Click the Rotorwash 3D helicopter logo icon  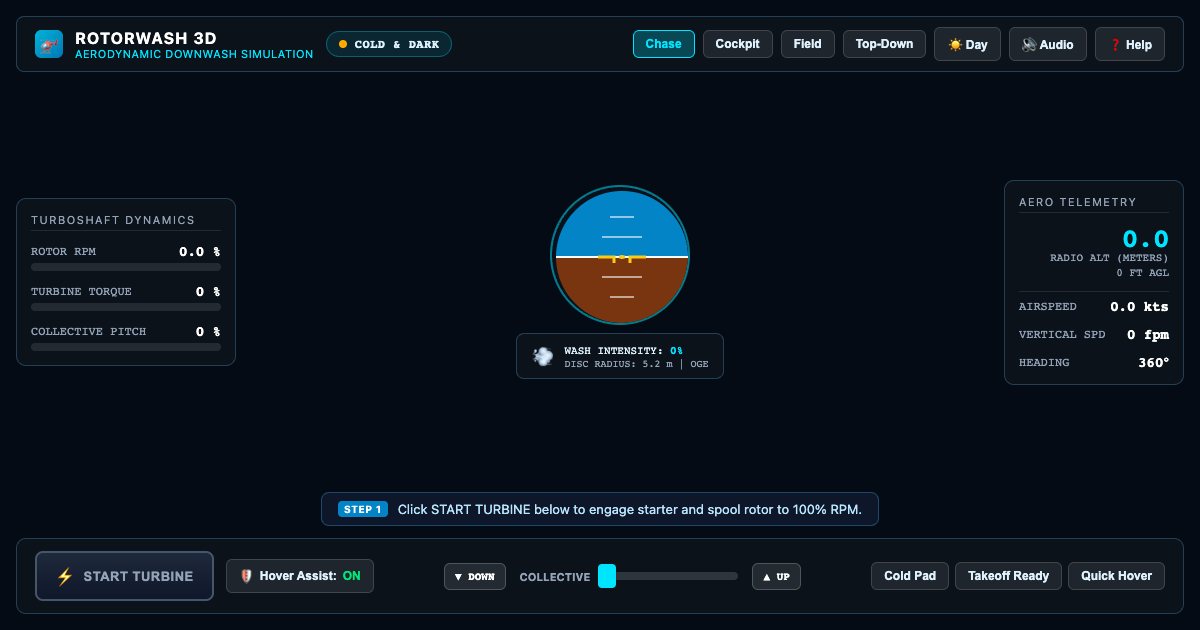(x=49, y=44)
